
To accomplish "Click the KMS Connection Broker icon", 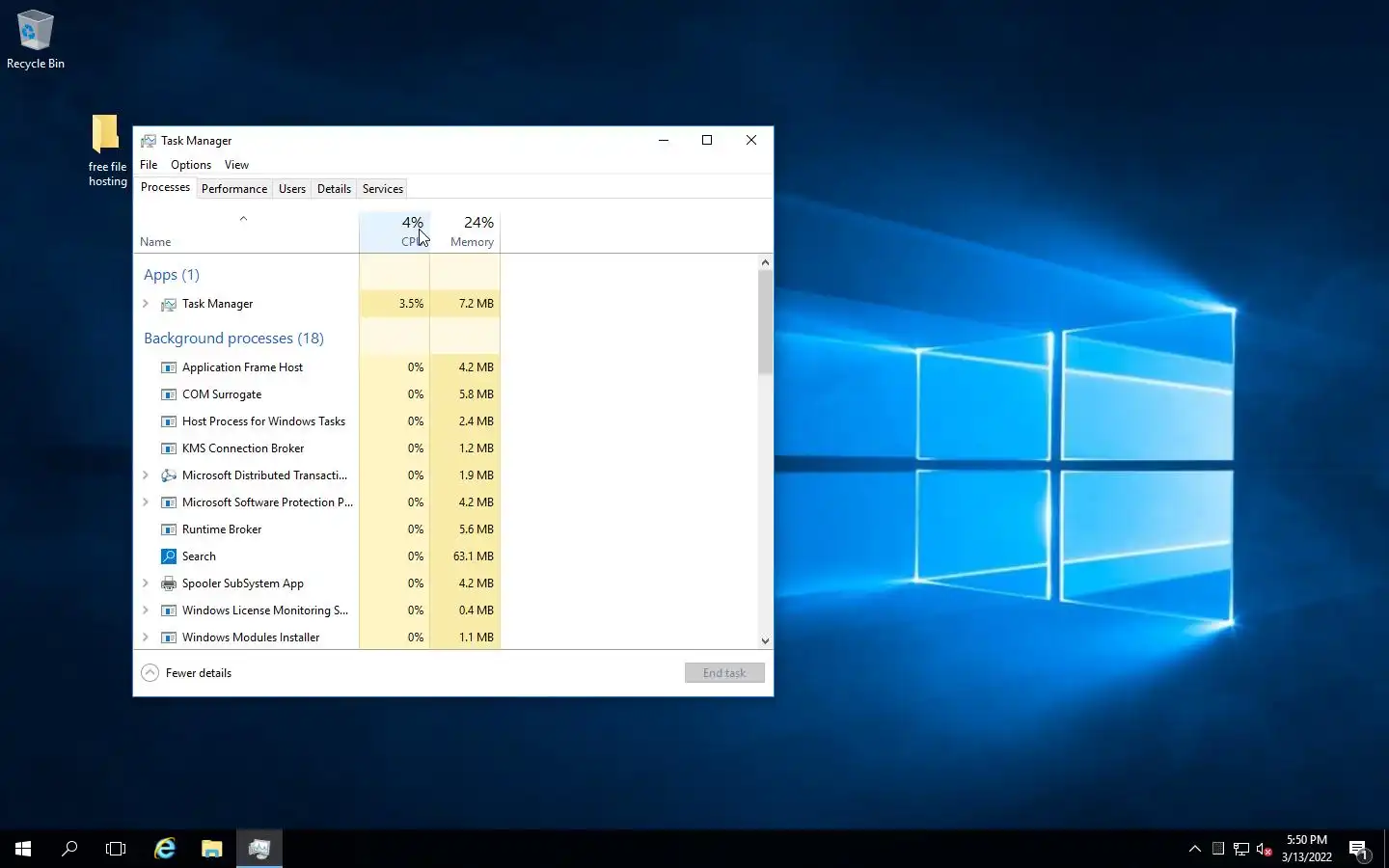I will (x=169, y=448).
